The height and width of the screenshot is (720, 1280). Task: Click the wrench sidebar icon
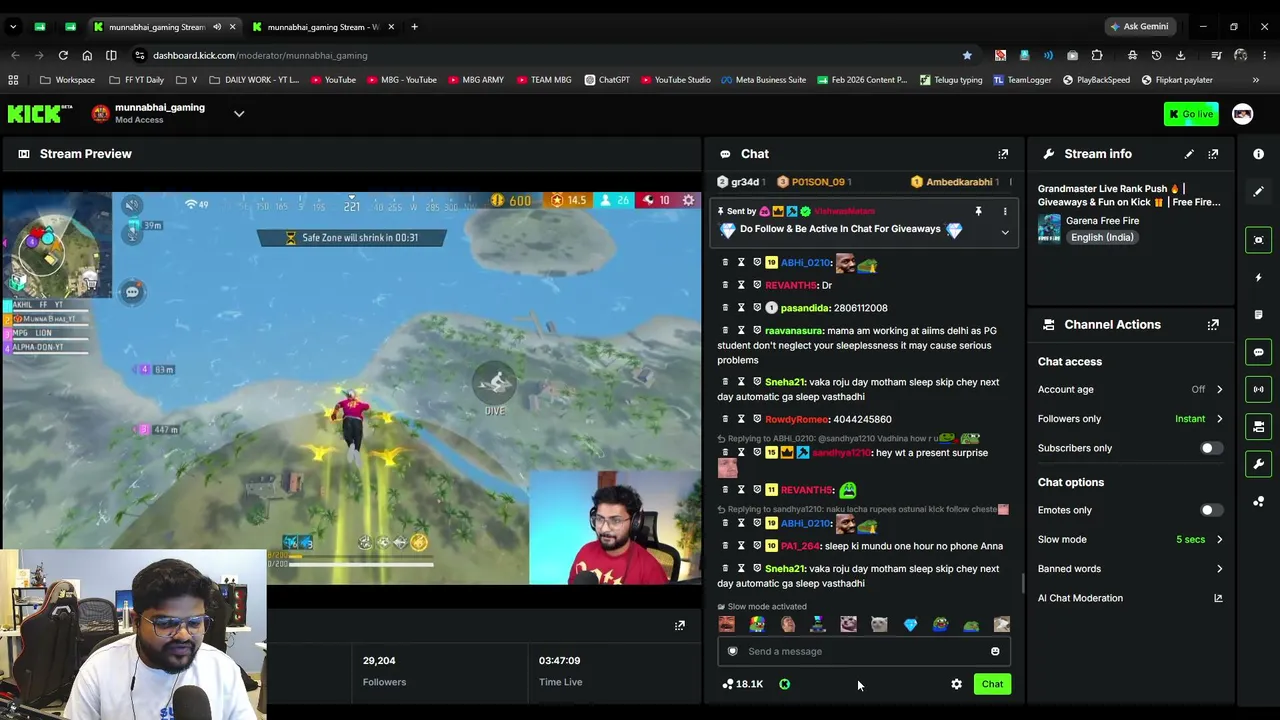[1258, 464]
